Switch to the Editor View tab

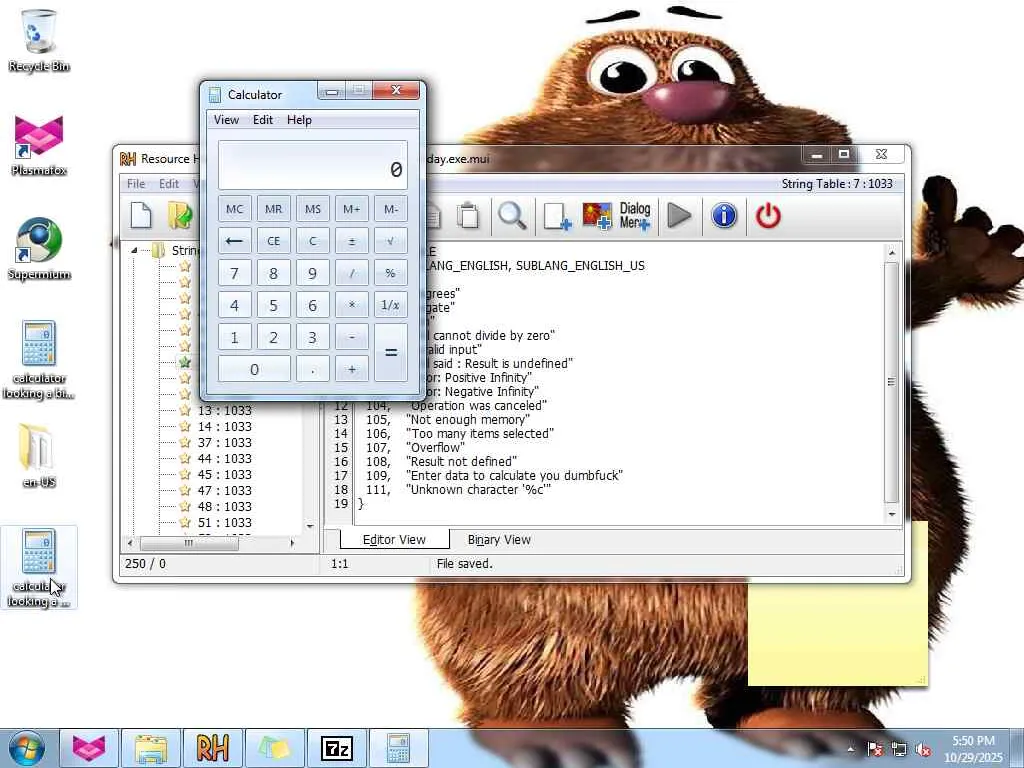coord(394,539)
